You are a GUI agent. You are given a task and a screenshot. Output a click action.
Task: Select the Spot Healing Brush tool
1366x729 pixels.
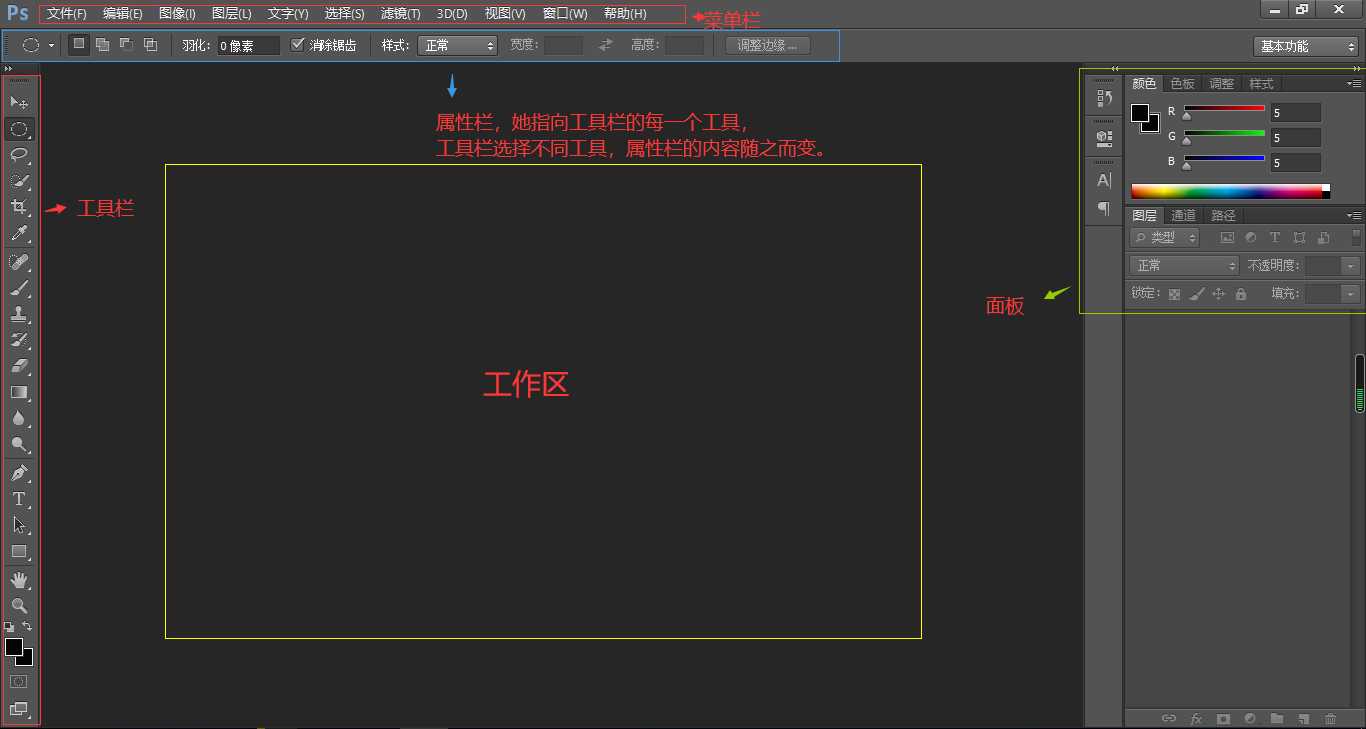[x=19, y=262]
